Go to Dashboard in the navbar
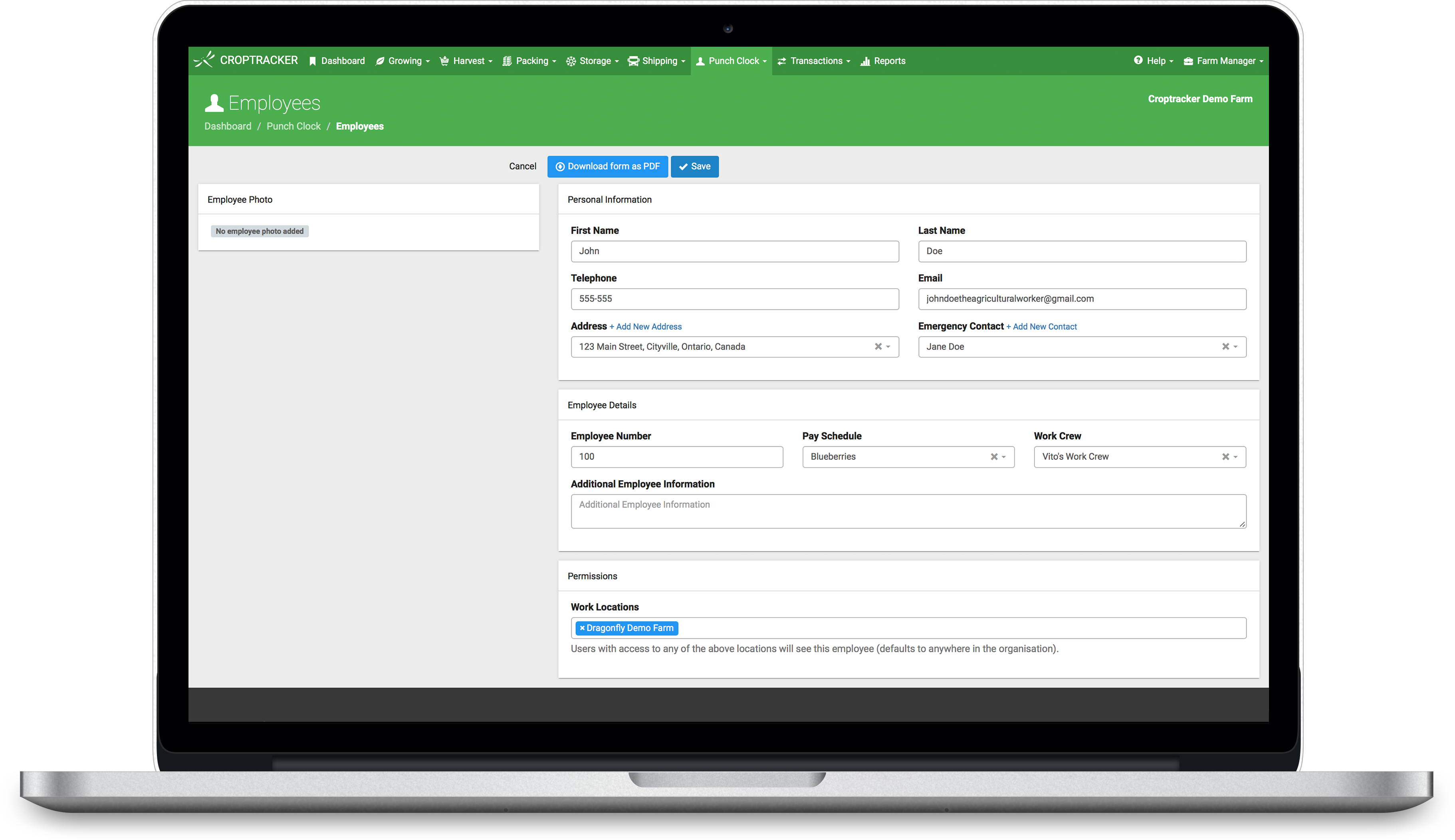1455x840 pixels. (x=337, y=61)
